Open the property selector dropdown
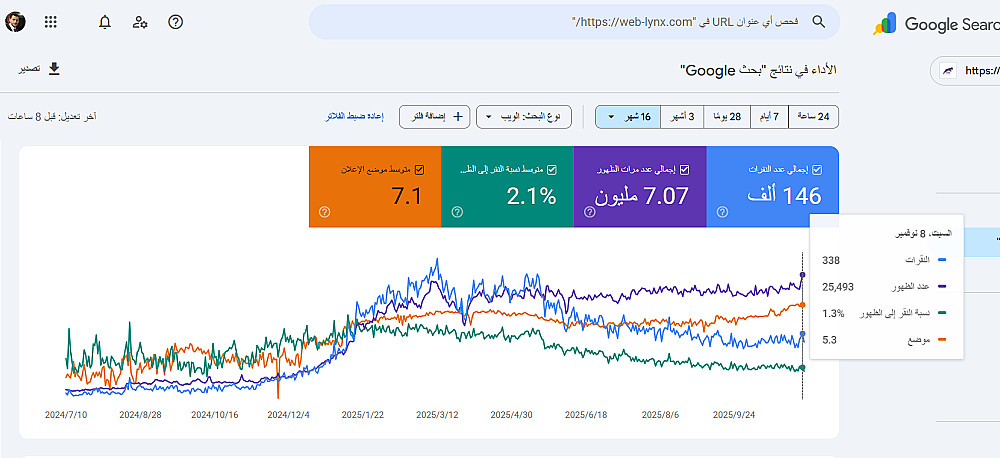 [x=963, y=71]
